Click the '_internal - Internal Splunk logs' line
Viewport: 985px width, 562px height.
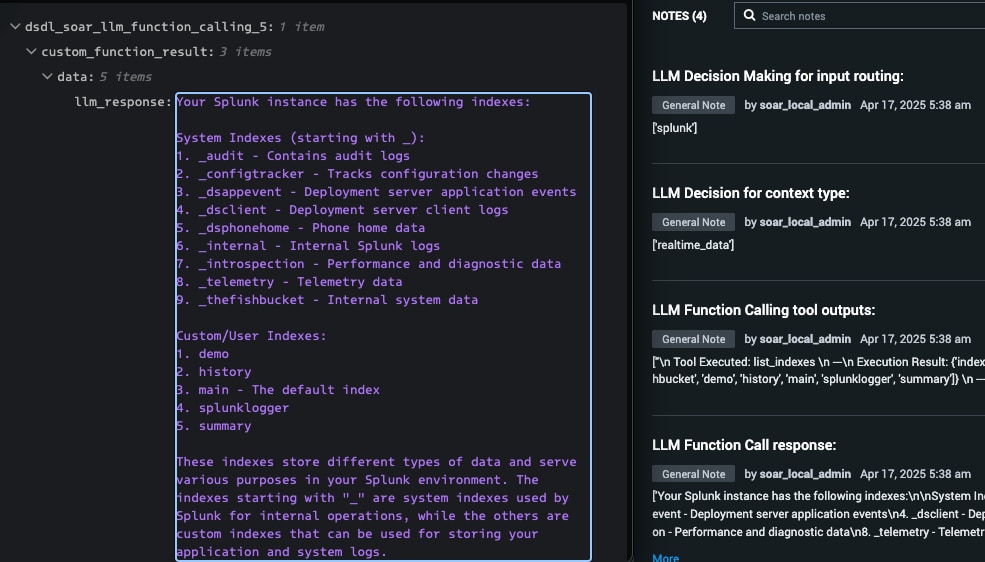(x=308, y=246)
